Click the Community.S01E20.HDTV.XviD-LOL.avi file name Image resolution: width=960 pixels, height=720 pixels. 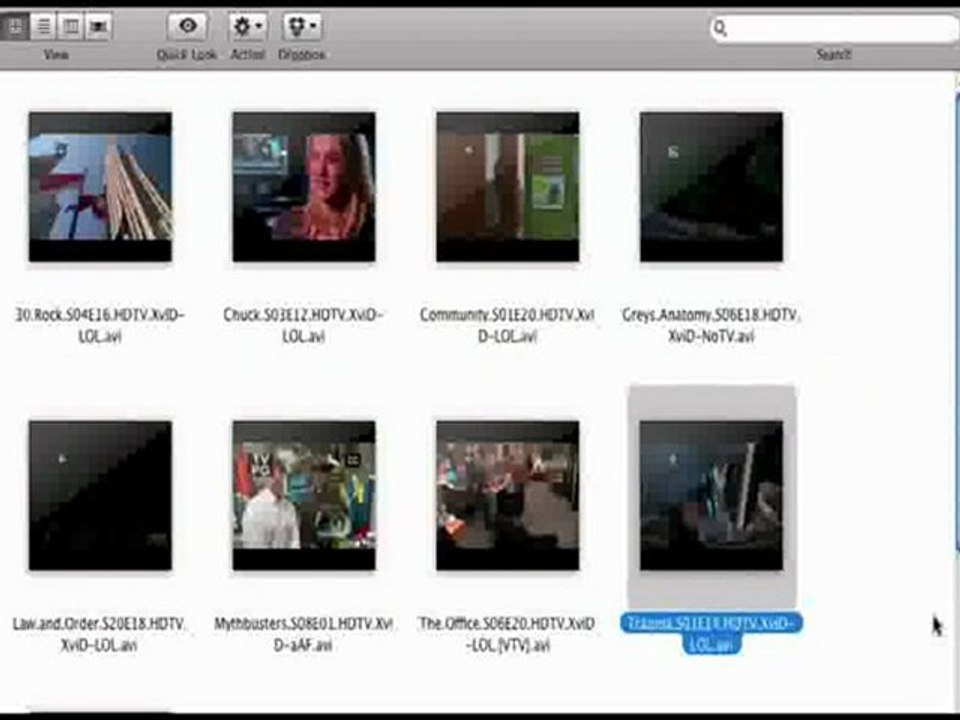coord(507,325)
